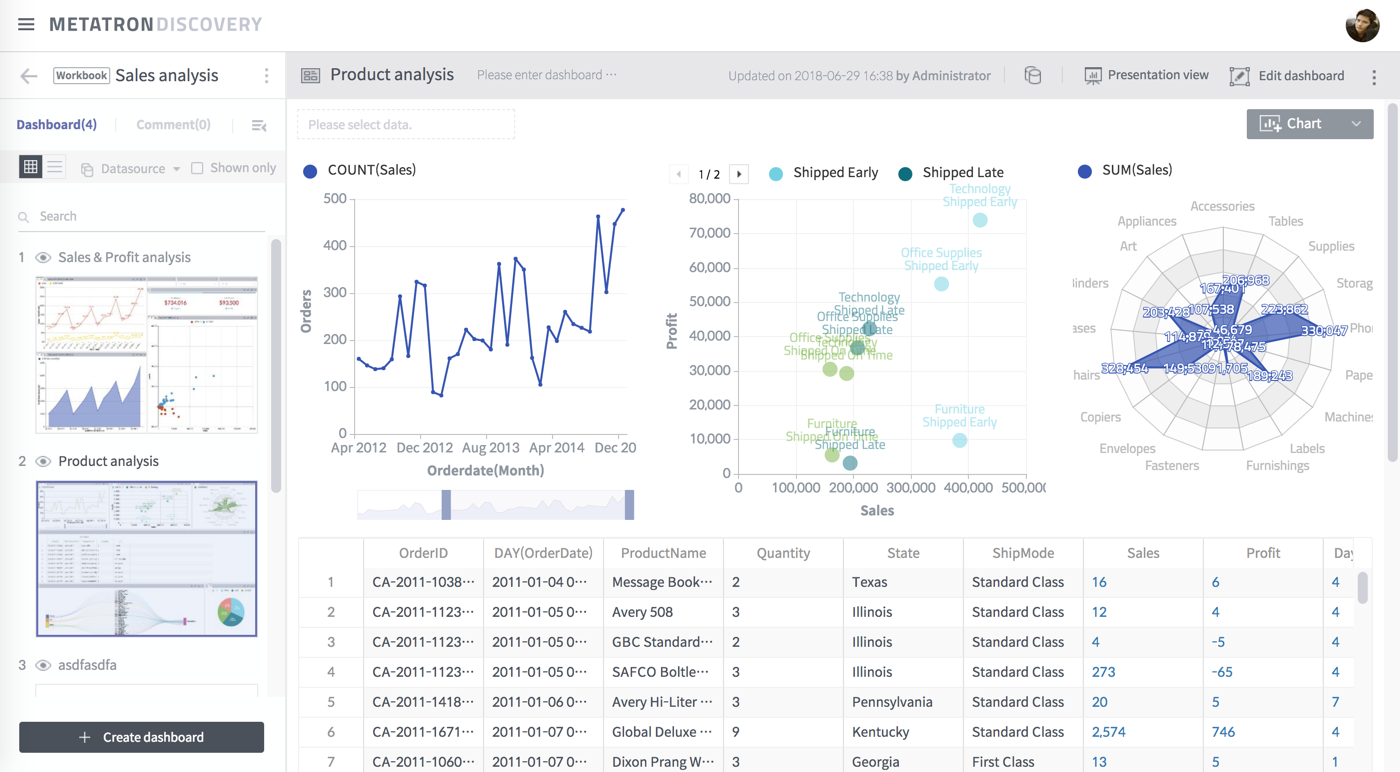1400x772 pixels.
Task: Click the Profit column header
Action: click(1263, 553)
